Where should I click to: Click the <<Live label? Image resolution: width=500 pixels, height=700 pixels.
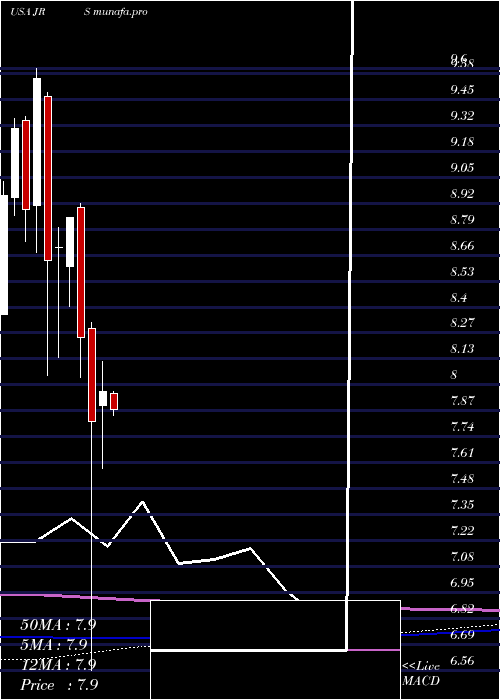pyautogui.click(x=421, y=667)
